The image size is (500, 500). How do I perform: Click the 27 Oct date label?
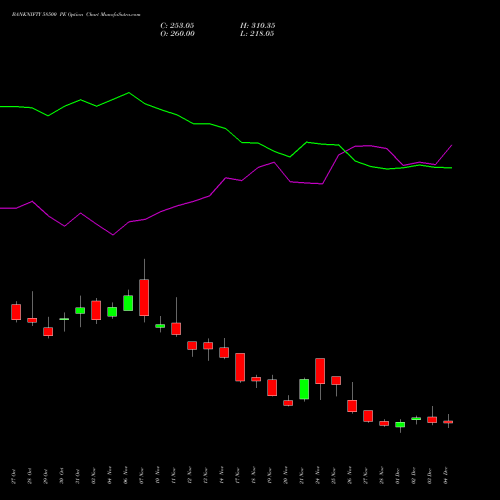point(13,476)
